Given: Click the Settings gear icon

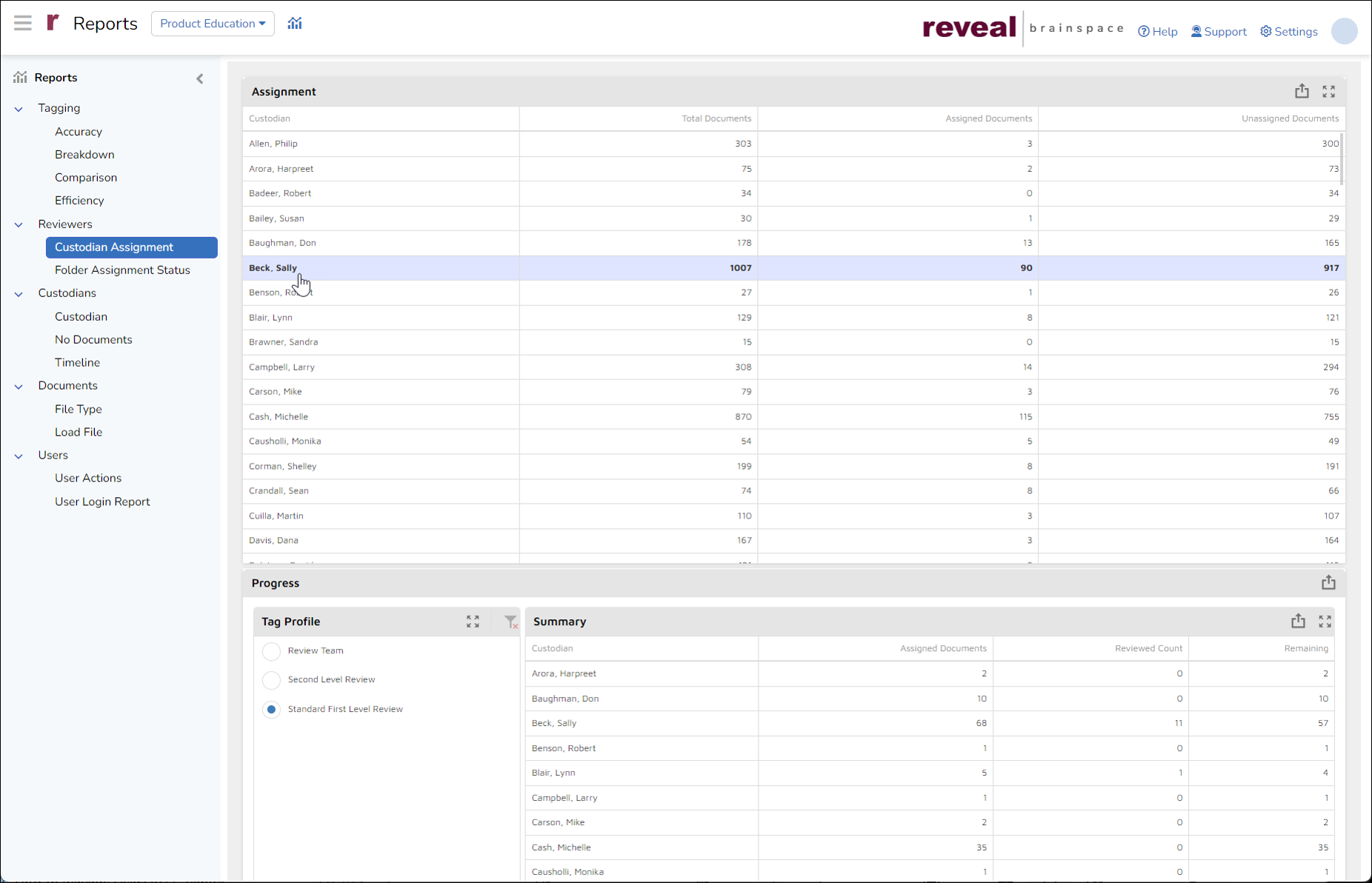Looking at the screenshot, I should tap(1266, 31).
